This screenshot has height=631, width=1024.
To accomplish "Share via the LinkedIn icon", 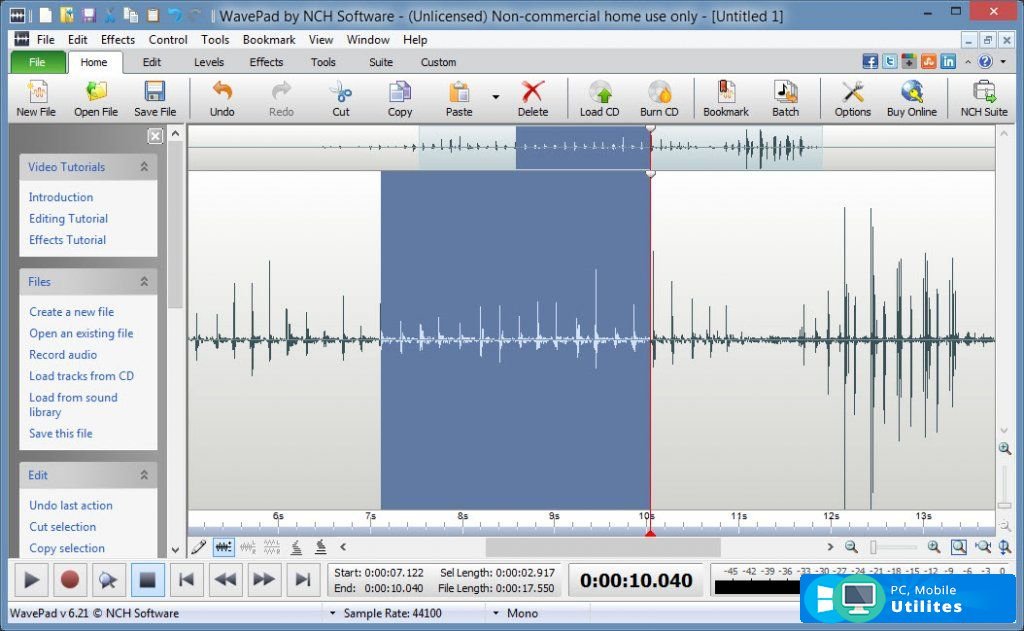I will click(948, 61).
